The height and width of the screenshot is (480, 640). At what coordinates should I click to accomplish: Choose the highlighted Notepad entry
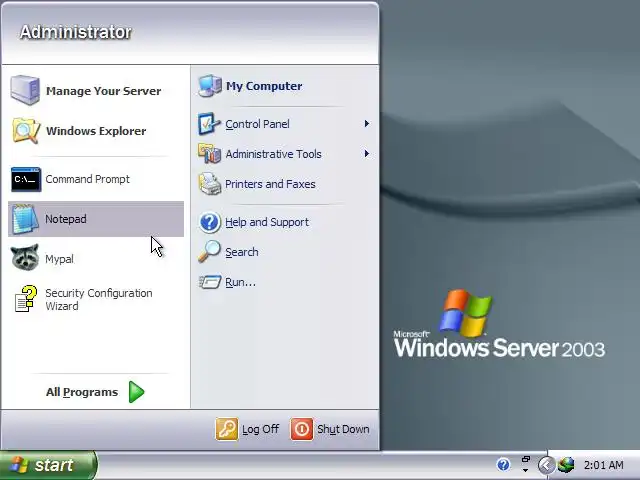[96, 219]
